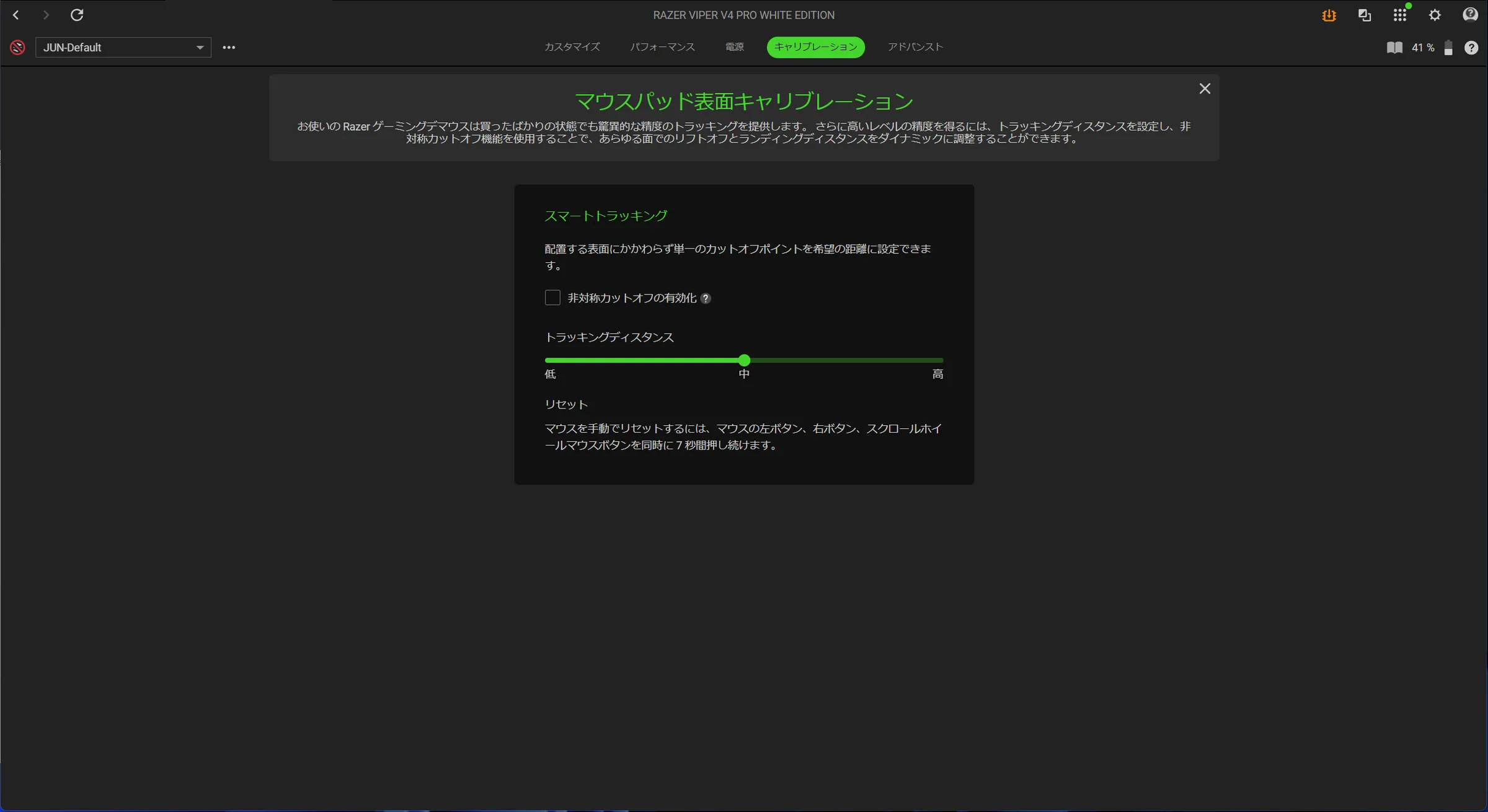Open profile options three-dot menu

tap(229, 48)
